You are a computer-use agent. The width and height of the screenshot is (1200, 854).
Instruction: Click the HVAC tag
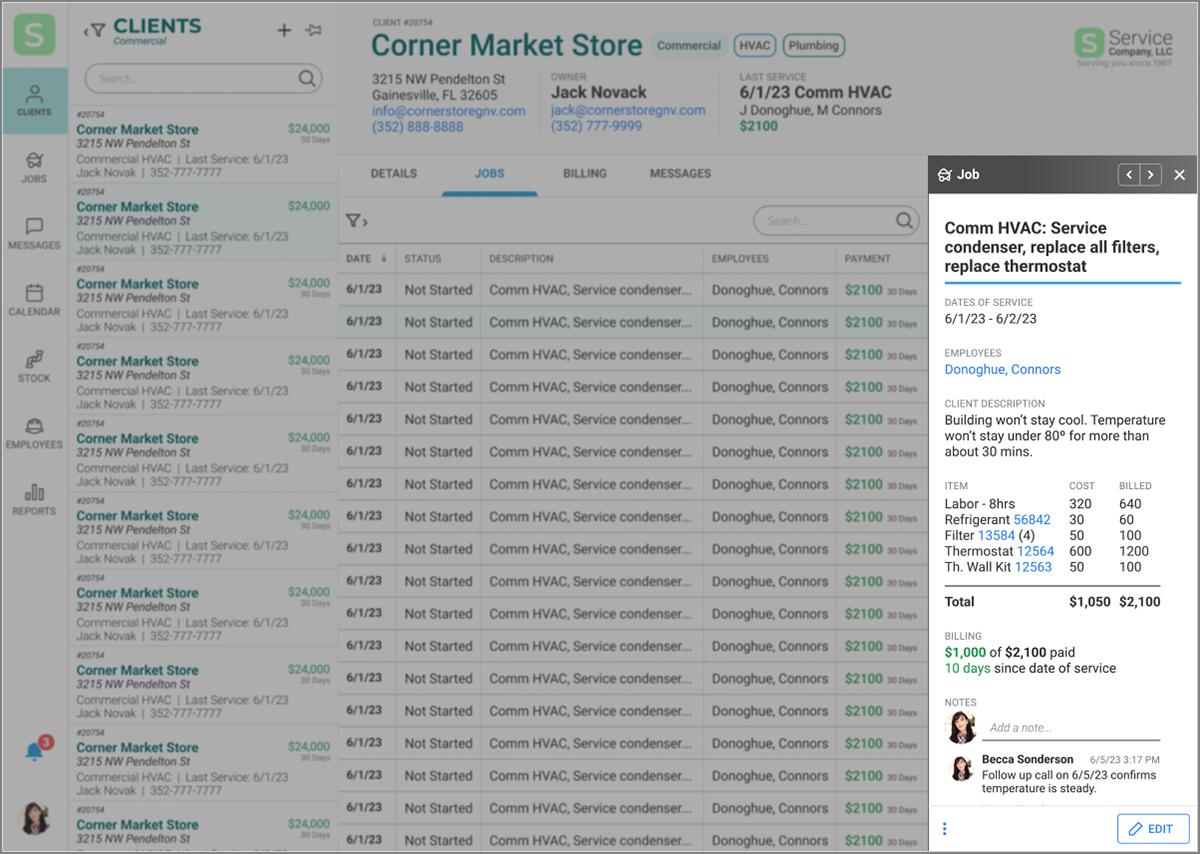(x=755, y=45)
